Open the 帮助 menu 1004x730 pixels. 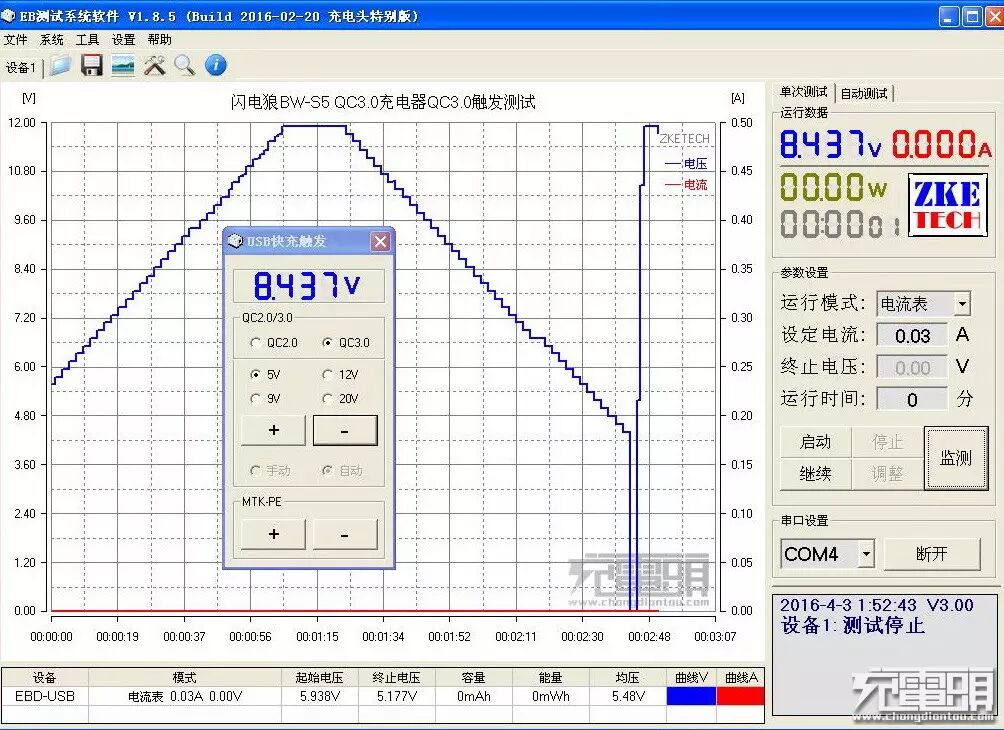[159, 40]
